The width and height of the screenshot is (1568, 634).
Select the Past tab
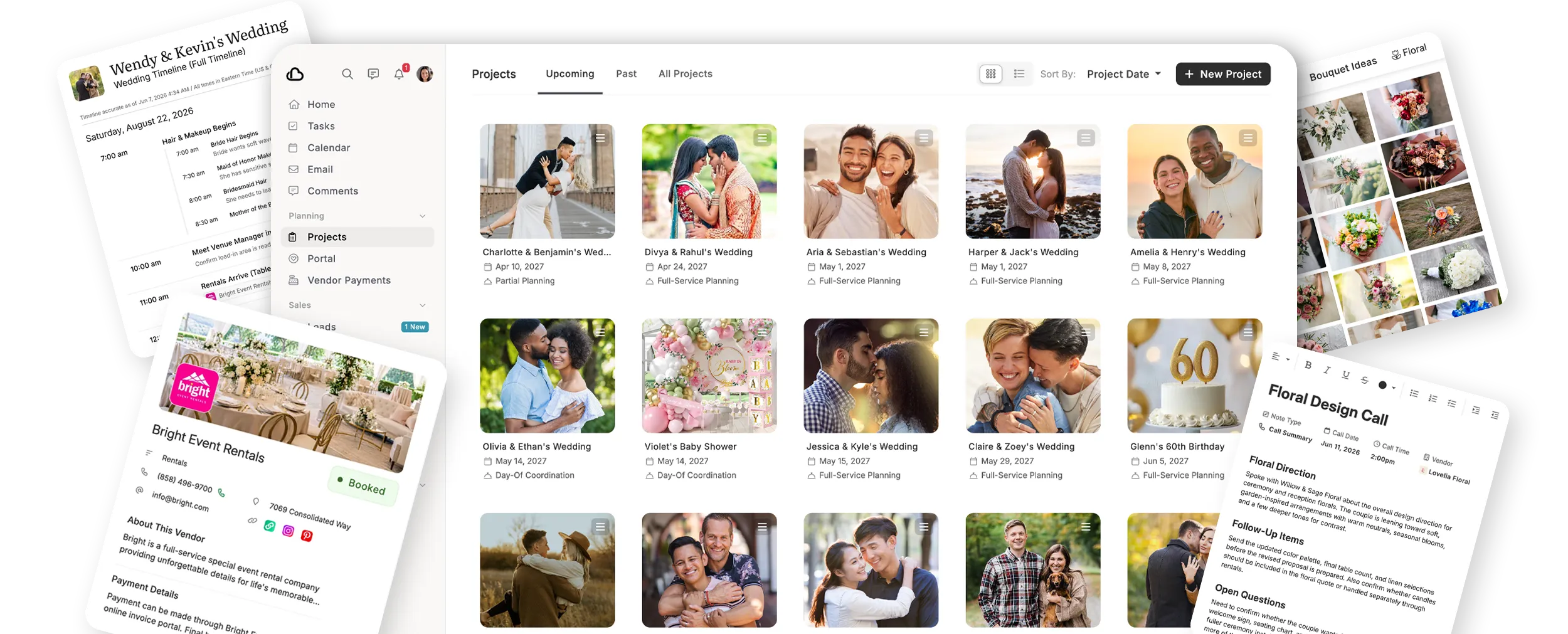626,74
